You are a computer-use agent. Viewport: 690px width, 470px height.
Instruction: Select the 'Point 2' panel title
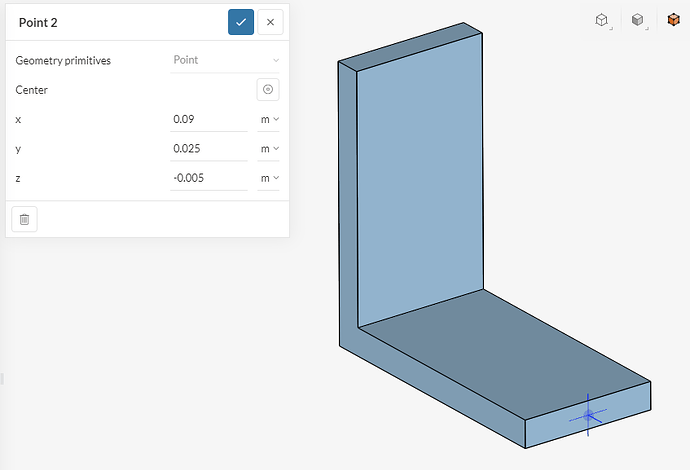coord(38,22)
